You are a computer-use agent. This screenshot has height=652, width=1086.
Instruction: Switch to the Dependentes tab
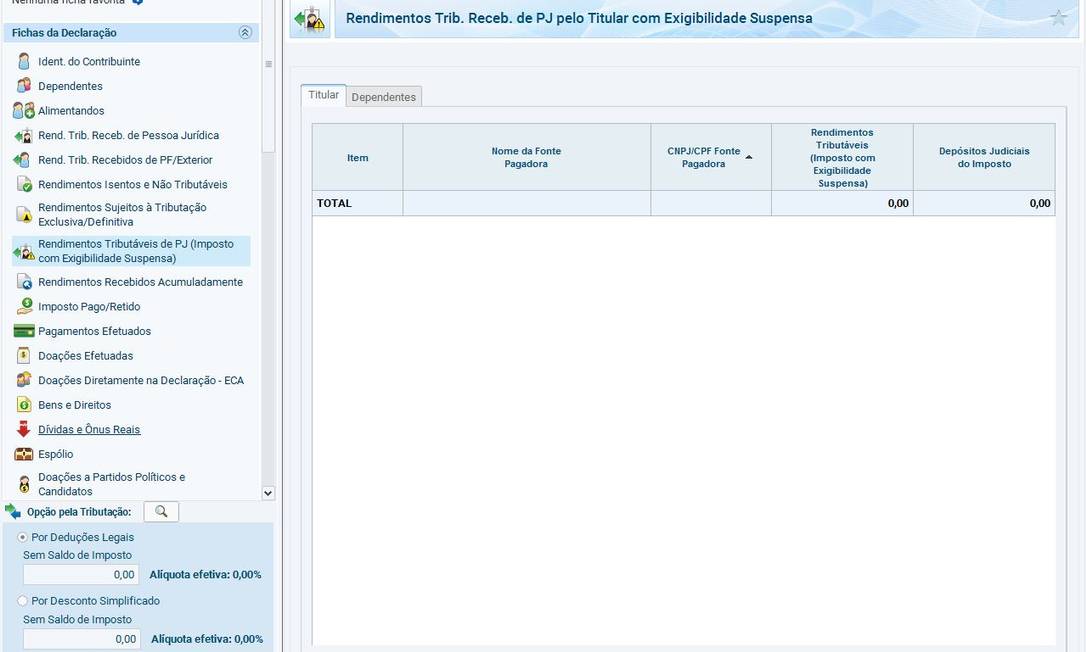384,97
